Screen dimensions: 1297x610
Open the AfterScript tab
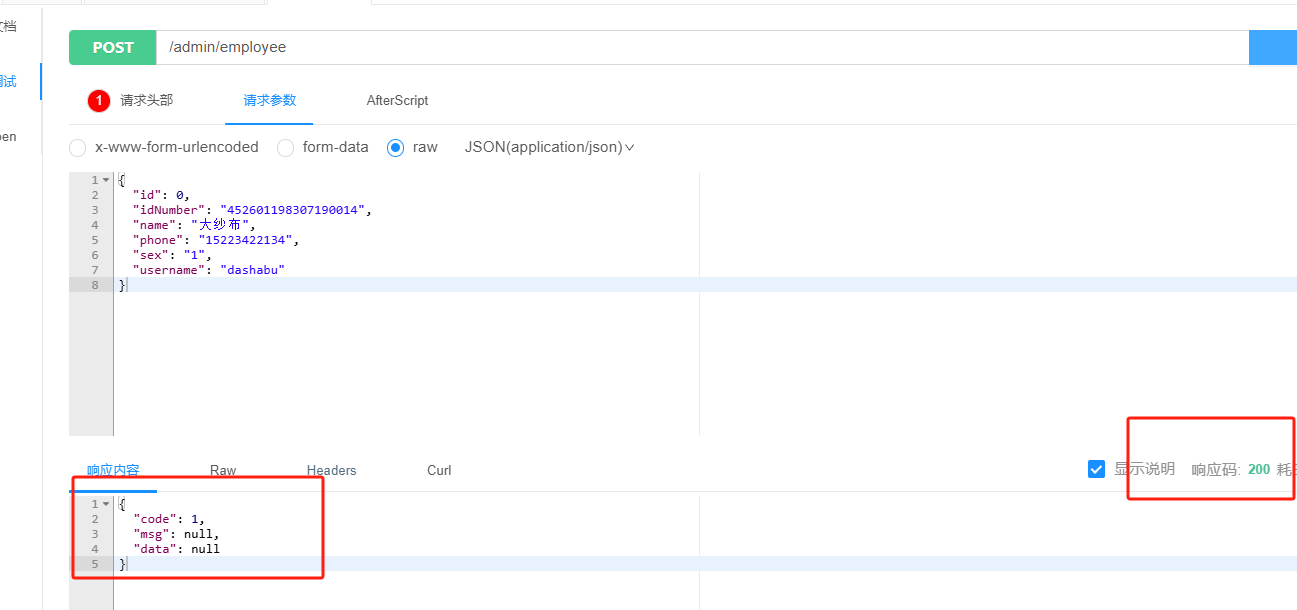coord(397,100)
